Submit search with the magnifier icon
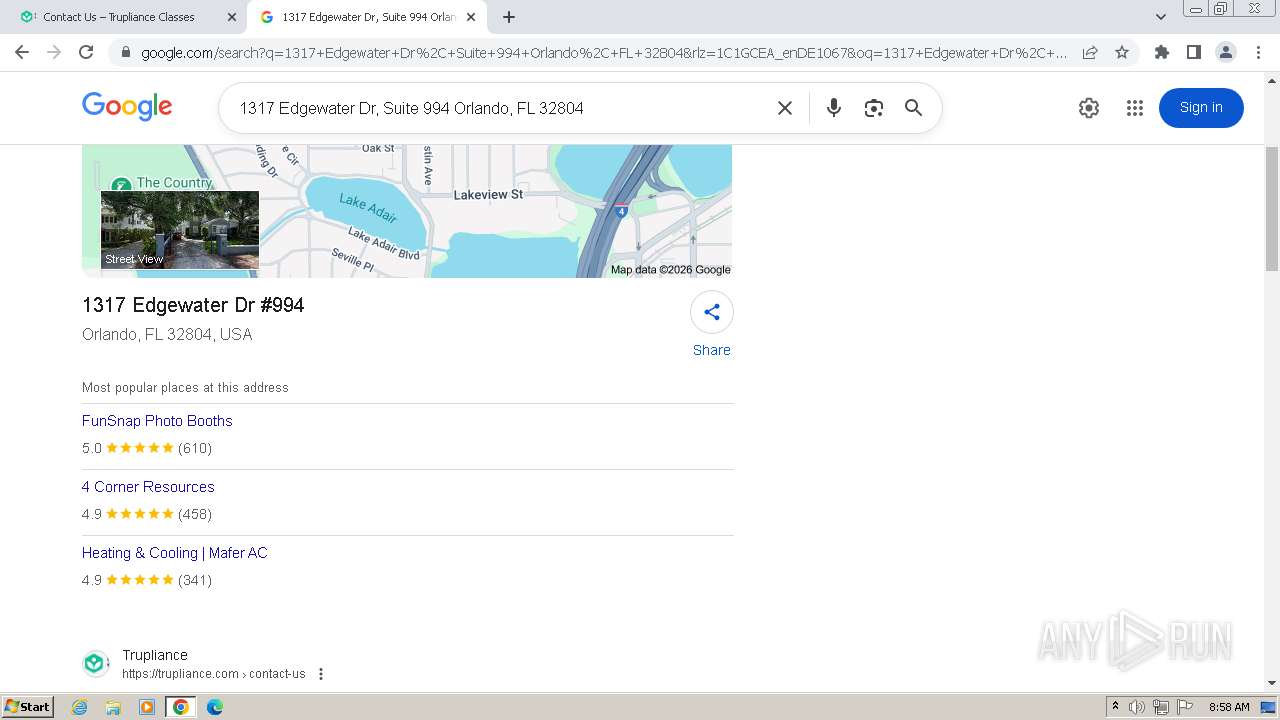The height and width of the screenshot is (720, 1280). [913, 108]
